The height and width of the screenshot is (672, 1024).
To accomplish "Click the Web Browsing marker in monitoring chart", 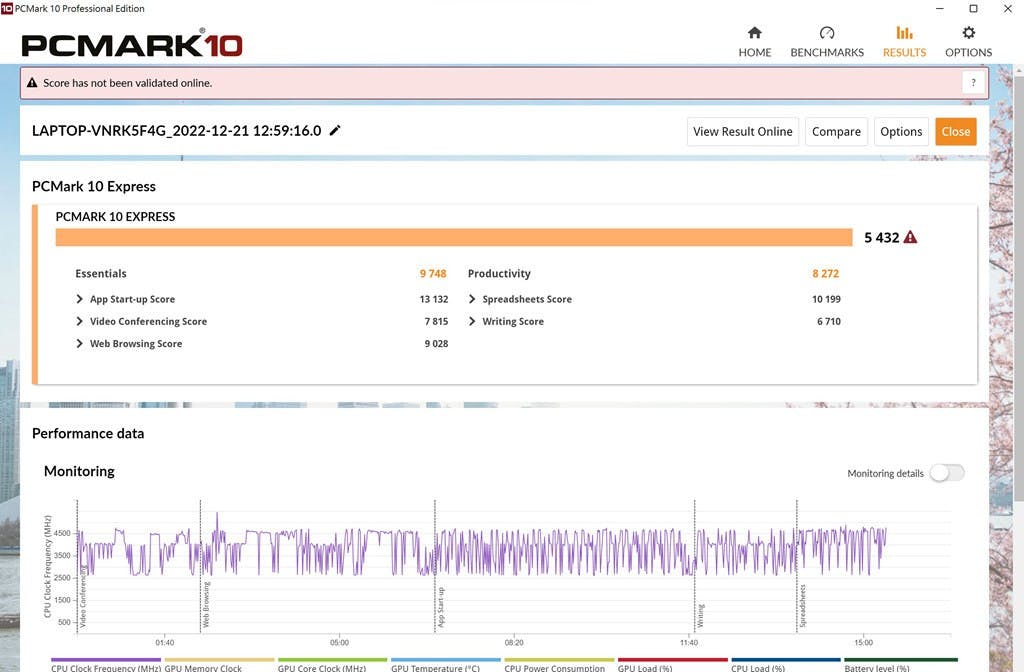I will pyautogui.click(x=207, y=604).
